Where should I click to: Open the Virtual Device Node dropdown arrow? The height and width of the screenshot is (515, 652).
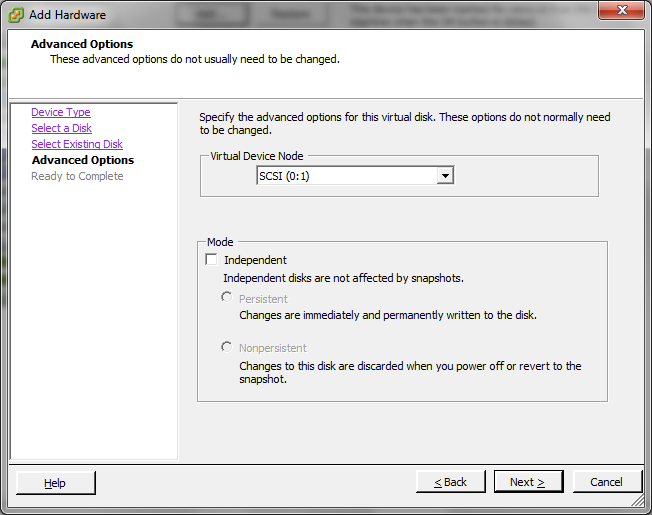445,176
